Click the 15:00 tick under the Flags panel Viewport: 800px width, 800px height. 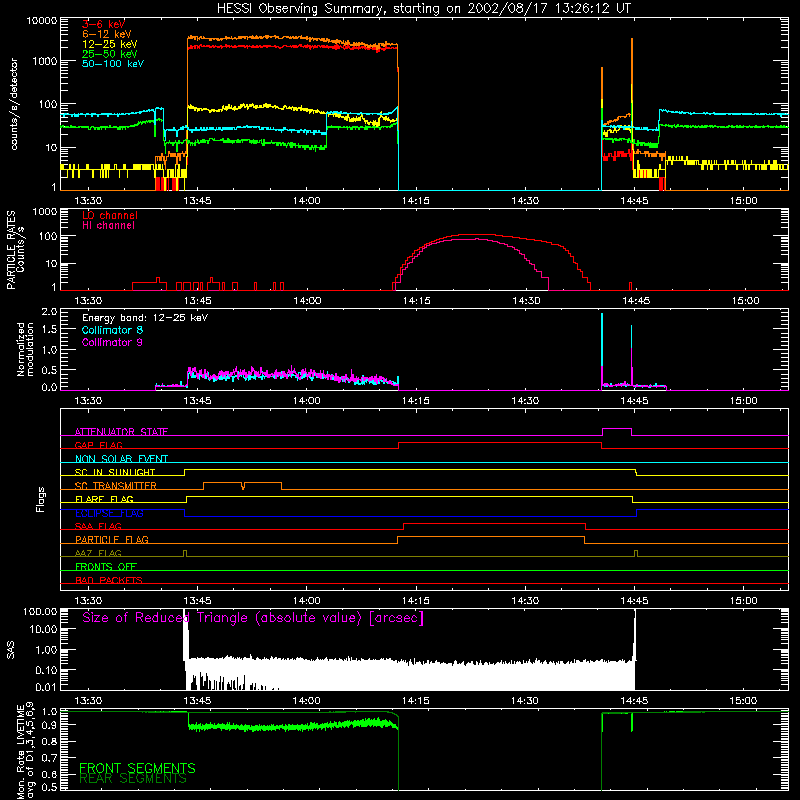tap(743, 601)
